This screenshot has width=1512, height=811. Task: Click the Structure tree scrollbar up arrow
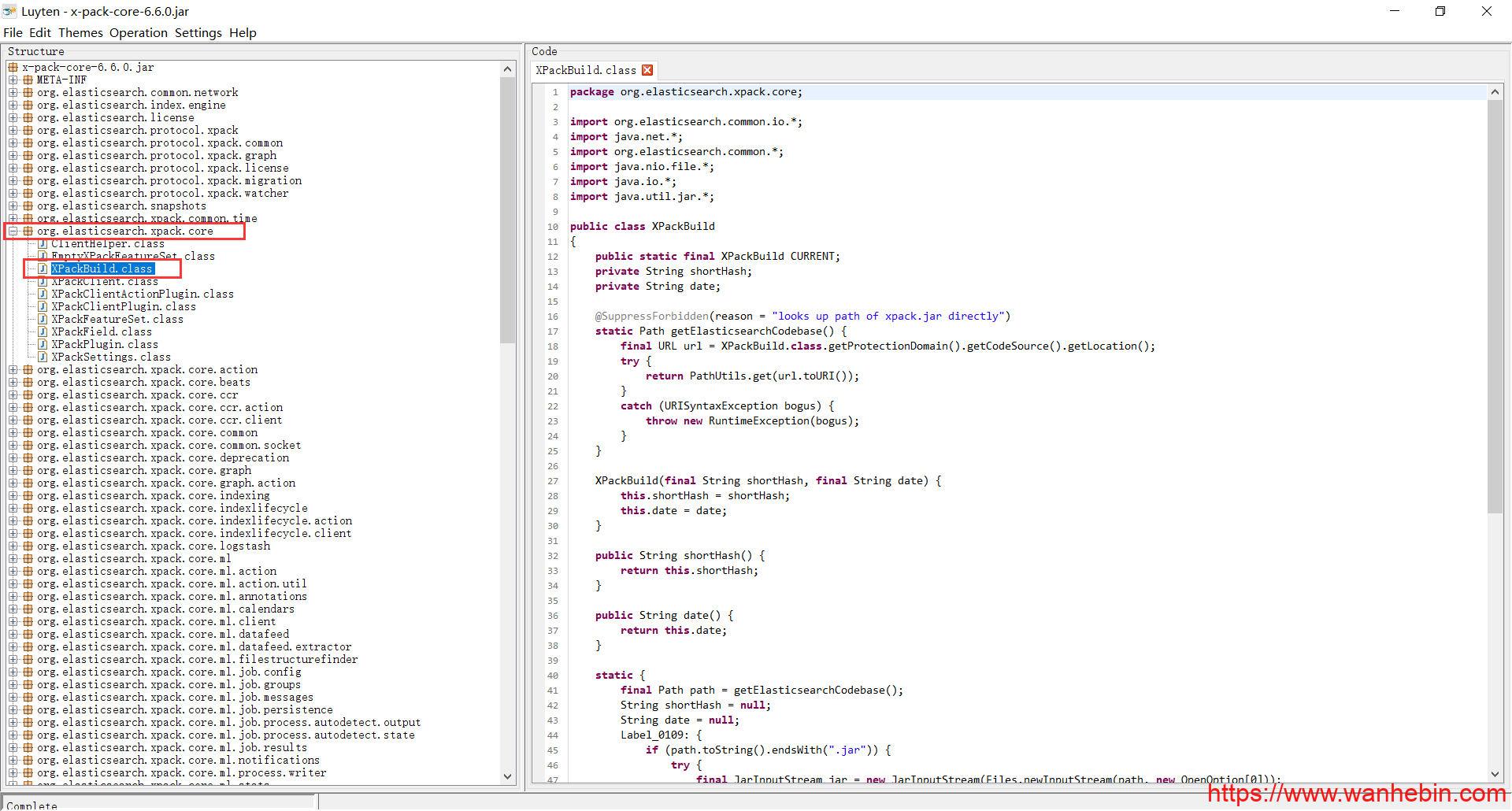508,69
